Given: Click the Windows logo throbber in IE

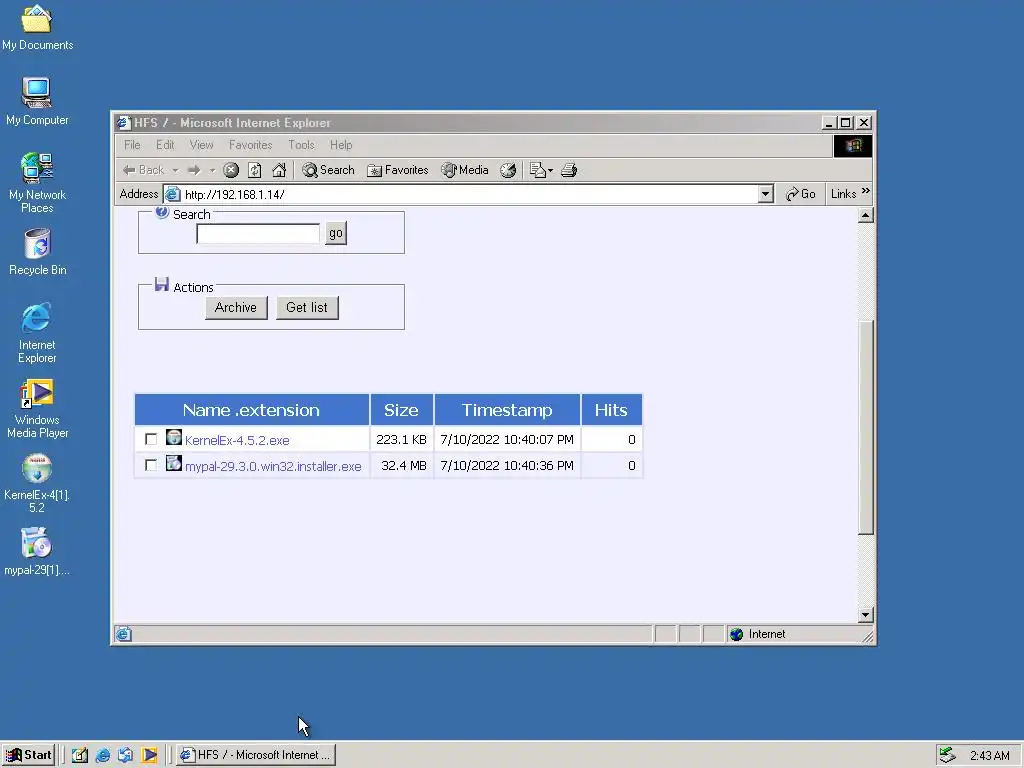Looking at the screenshot, I should point(853,146).
